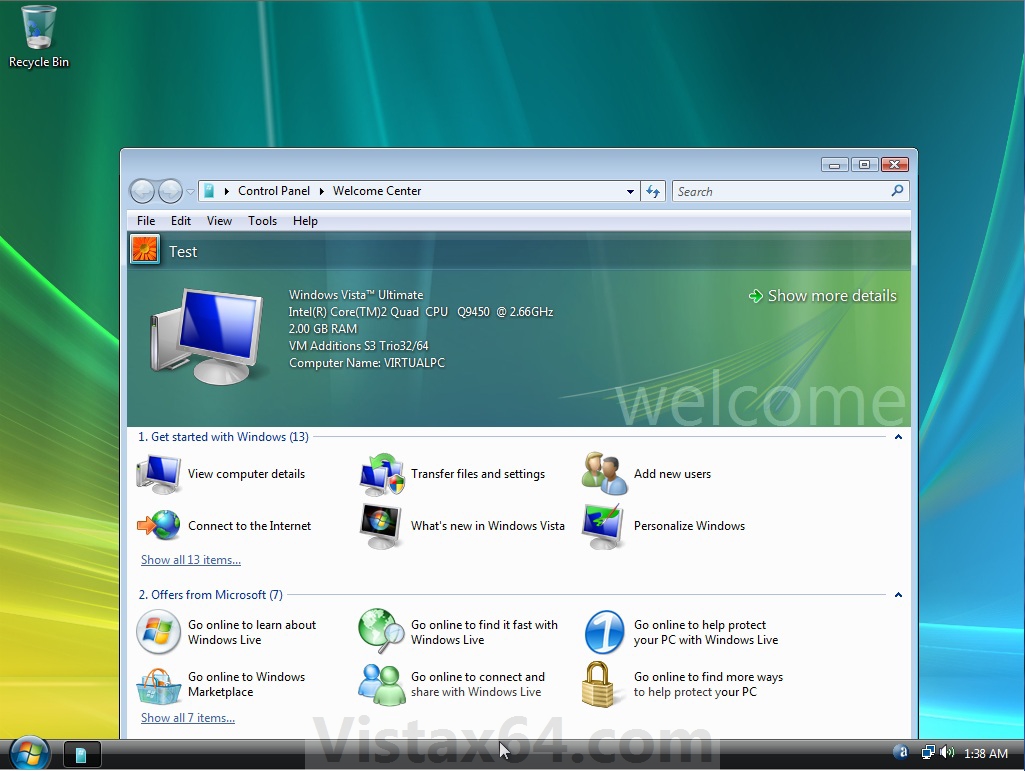1025x771 pixels.
Task: Open the View menu
Action: [x=219, y=221]
